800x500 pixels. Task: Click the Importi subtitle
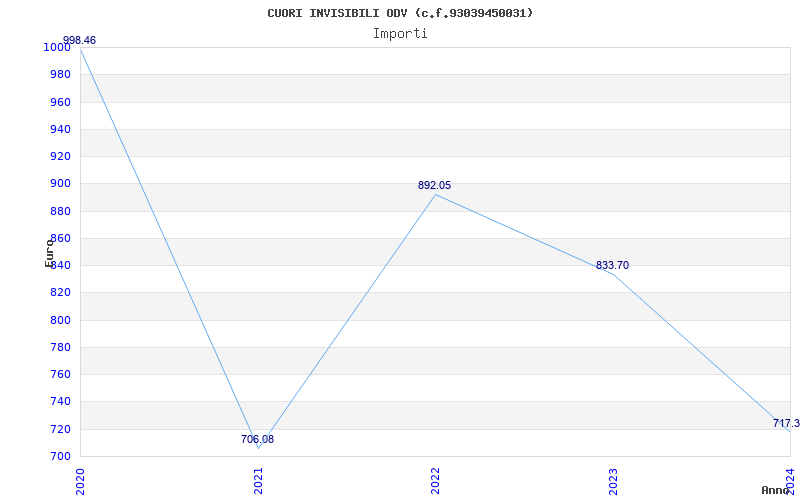coord(400,34)
